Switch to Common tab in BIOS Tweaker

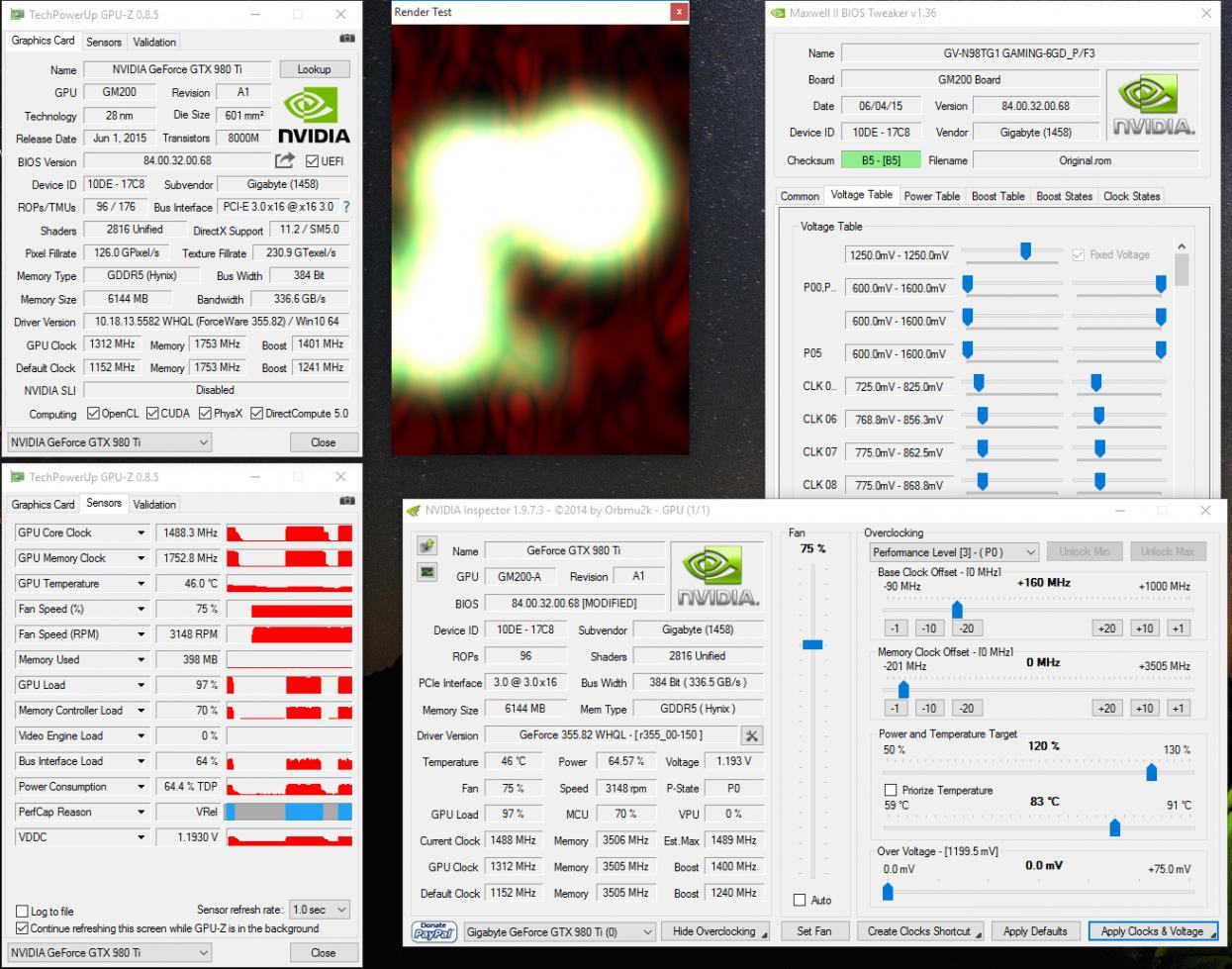coord(800,196)
